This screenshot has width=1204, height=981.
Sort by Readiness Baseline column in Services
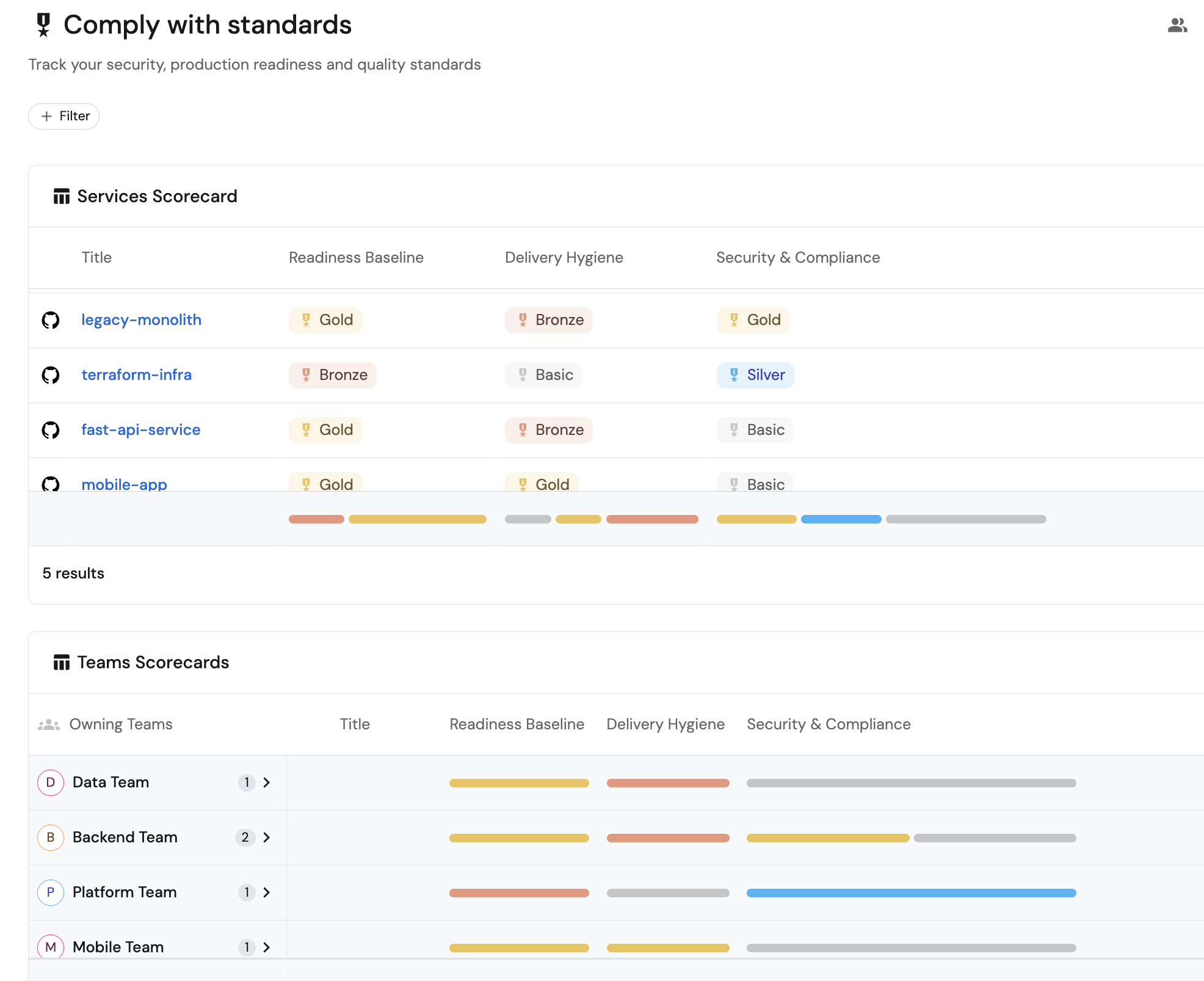(x=356, y=258)
